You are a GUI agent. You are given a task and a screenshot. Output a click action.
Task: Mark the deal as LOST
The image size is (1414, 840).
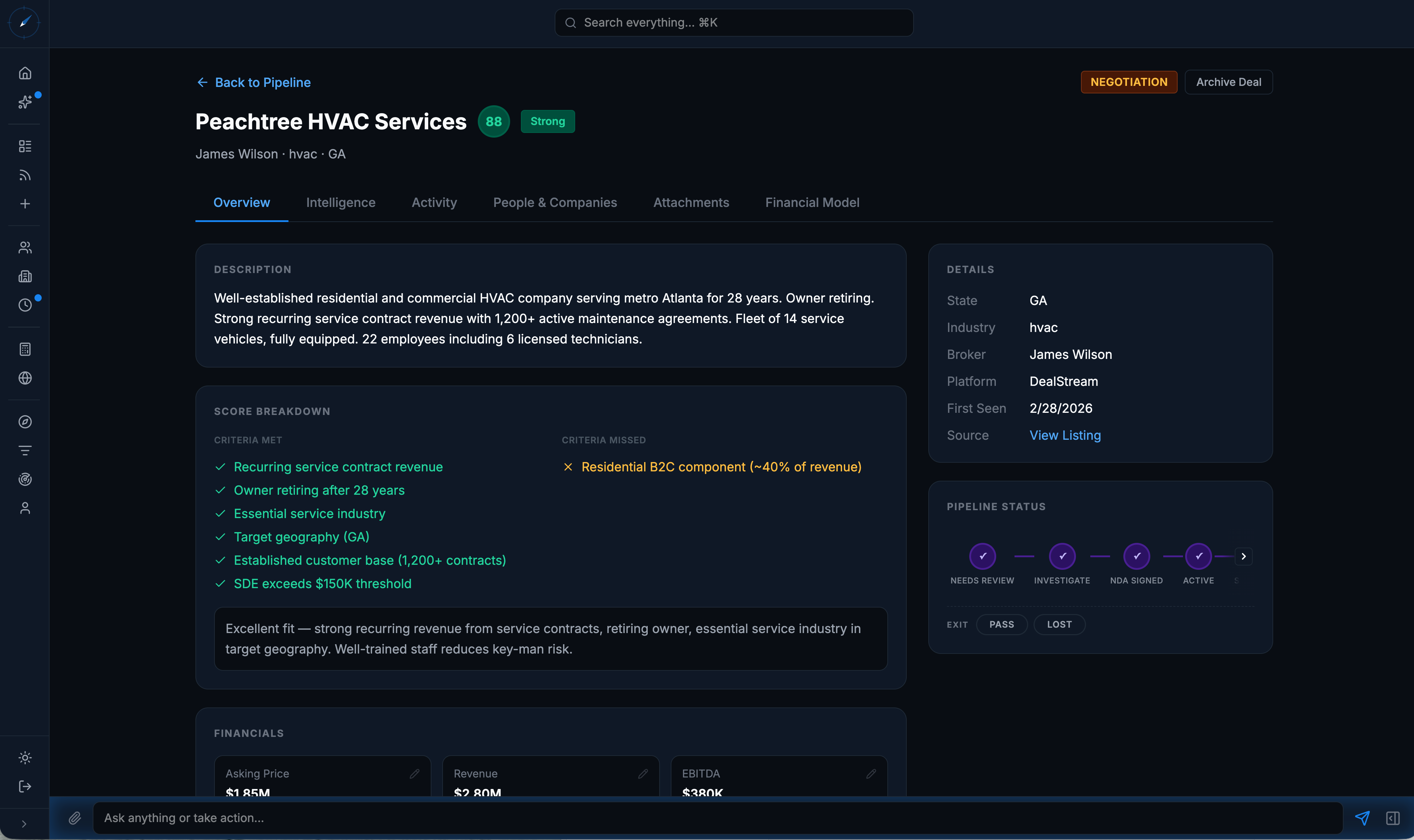[1059, 624]
